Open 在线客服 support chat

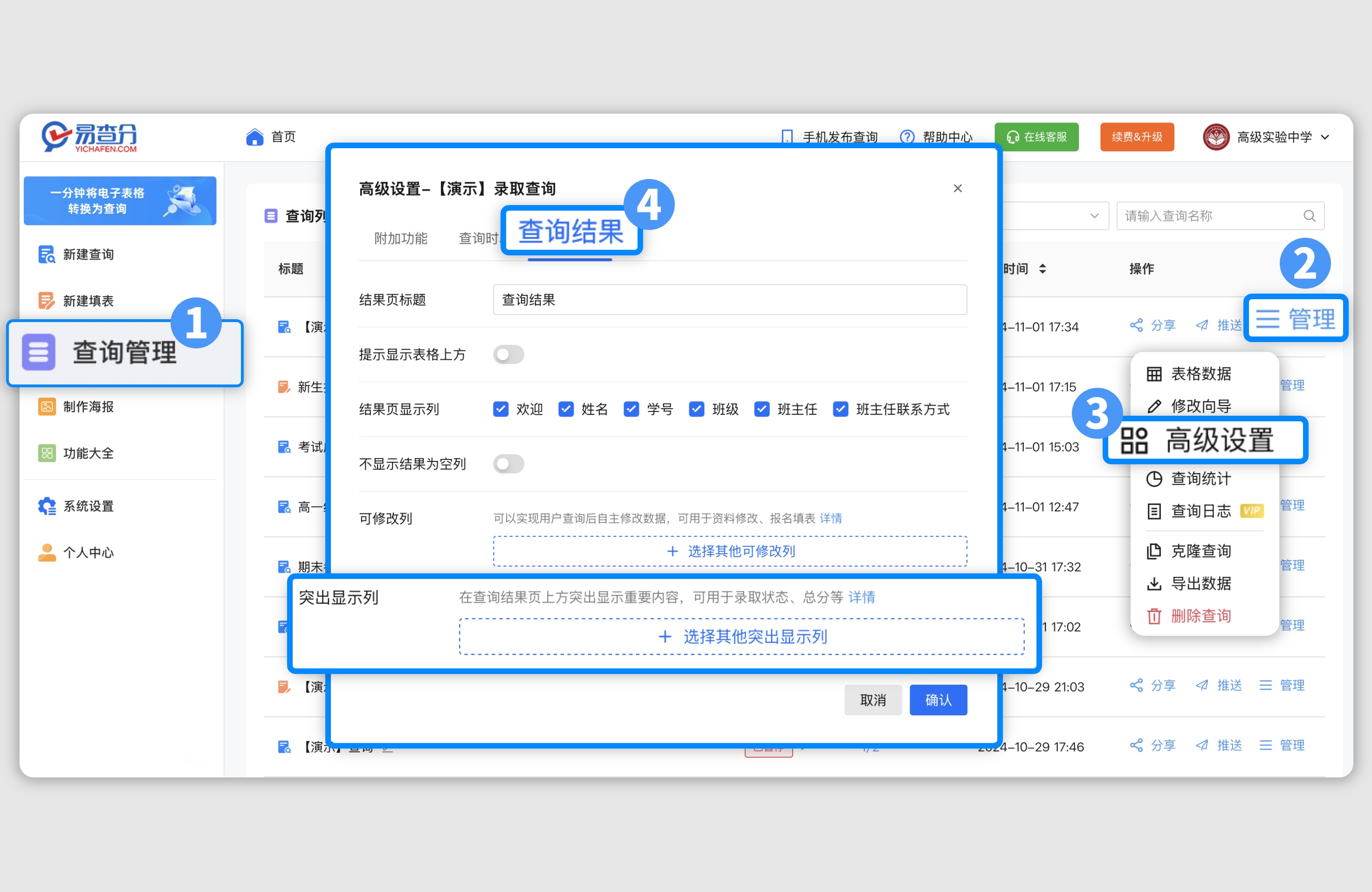click(1036, 137)
